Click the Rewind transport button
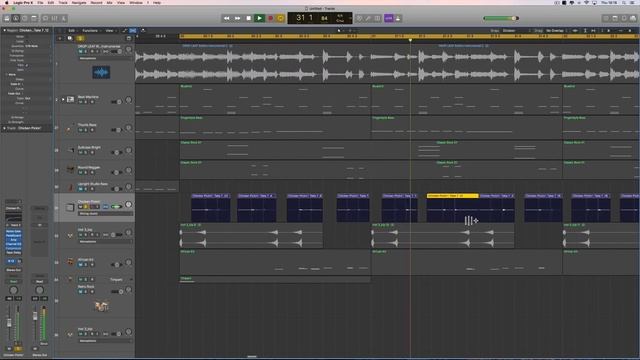The width and height of the screenshot is (640, 360). coord(227,18)
